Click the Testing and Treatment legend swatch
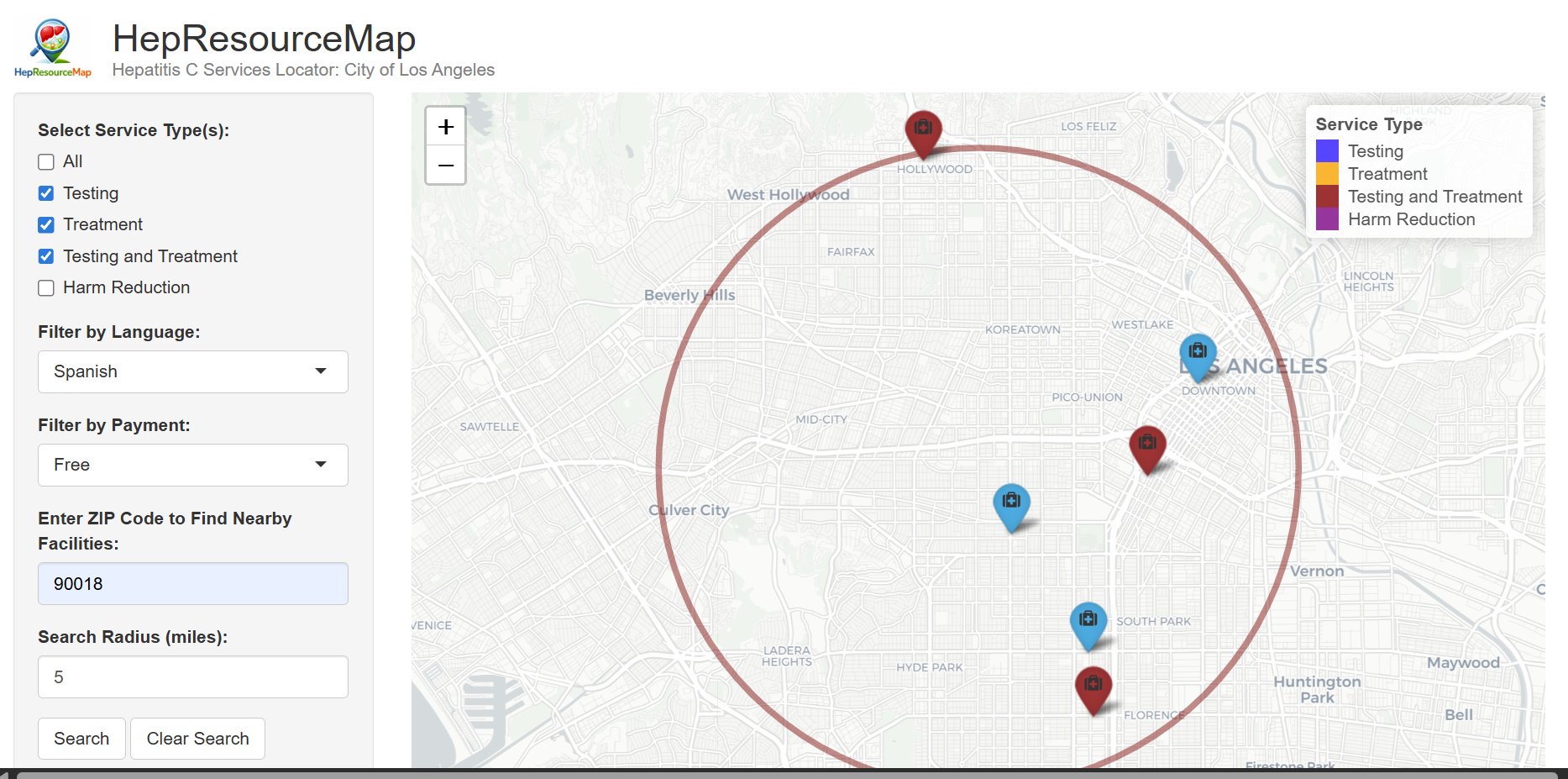The image size is (1568, 779). (x=1327, y=197)
